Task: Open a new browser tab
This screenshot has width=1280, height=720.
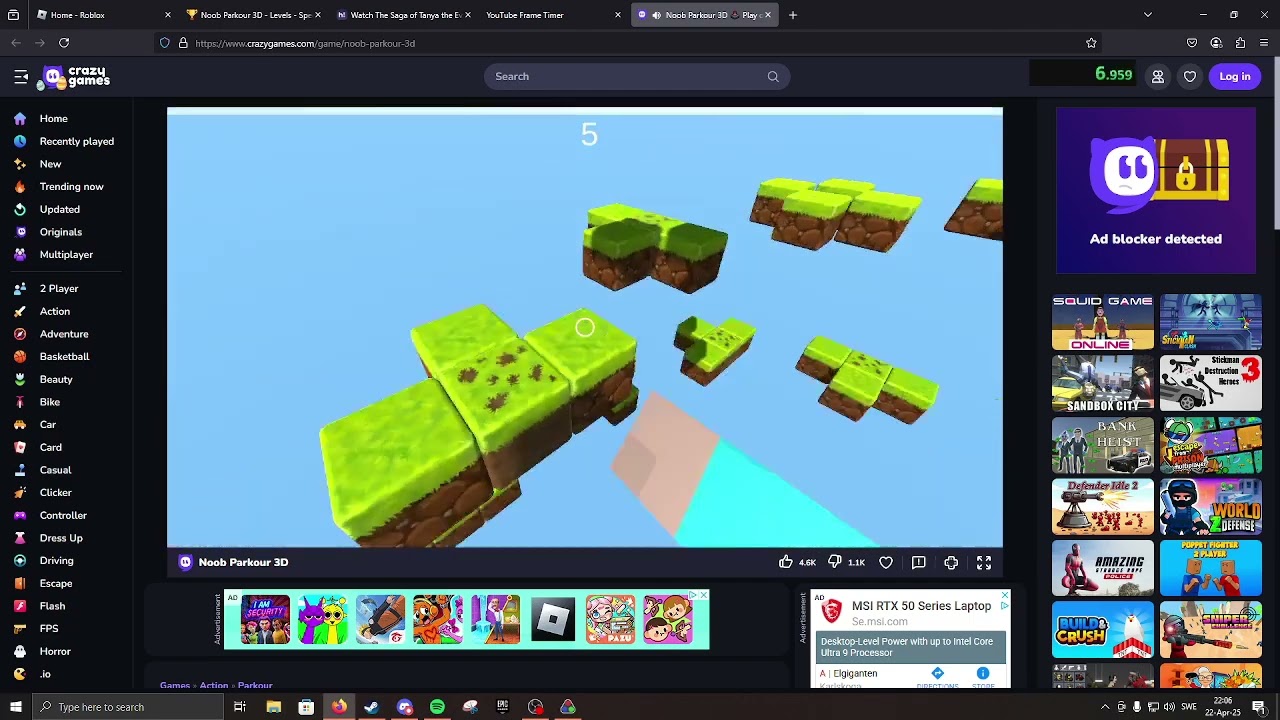Action: coord(793,15)
